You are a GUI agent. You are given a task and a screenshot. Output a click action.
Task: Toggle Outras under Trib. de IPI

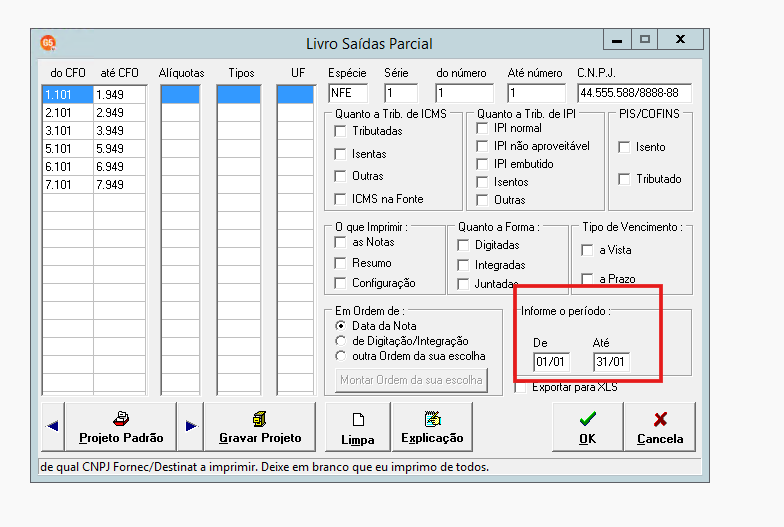coord(482,200)
